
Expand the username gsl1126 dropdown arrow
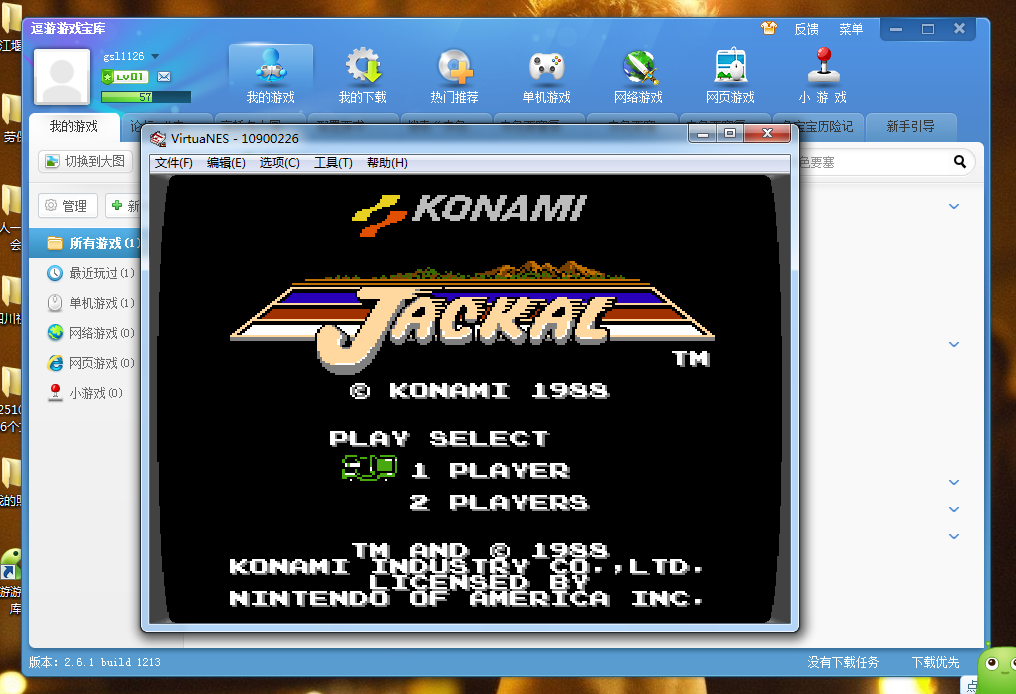click(x=155, y=57)
